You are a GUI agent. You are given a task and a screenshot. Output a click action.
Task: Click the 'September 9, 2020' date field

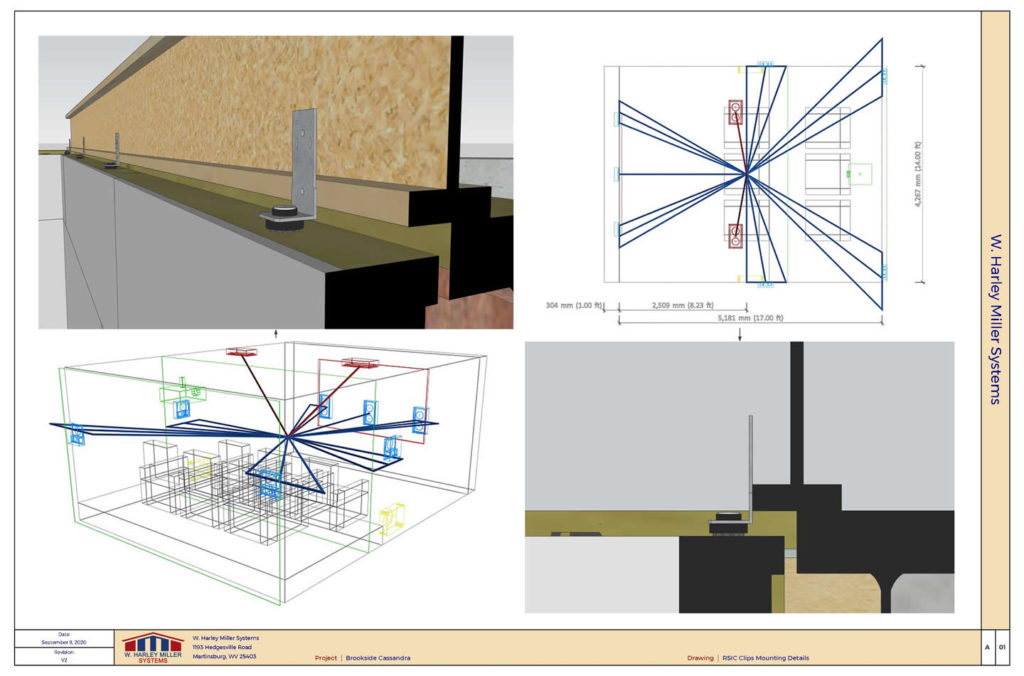coord(64,642)
